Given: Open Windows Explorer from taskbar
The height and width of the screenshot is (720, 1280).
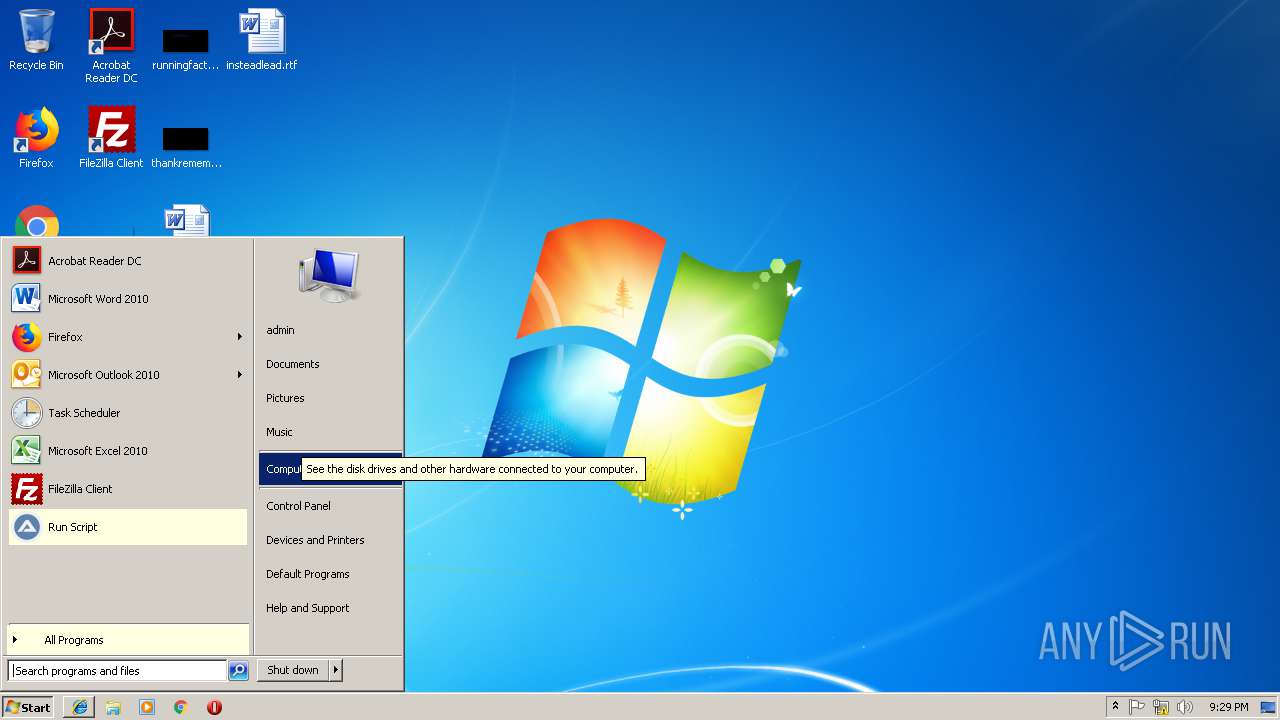Looking at the screenshot, I should [x=113, y=707].
